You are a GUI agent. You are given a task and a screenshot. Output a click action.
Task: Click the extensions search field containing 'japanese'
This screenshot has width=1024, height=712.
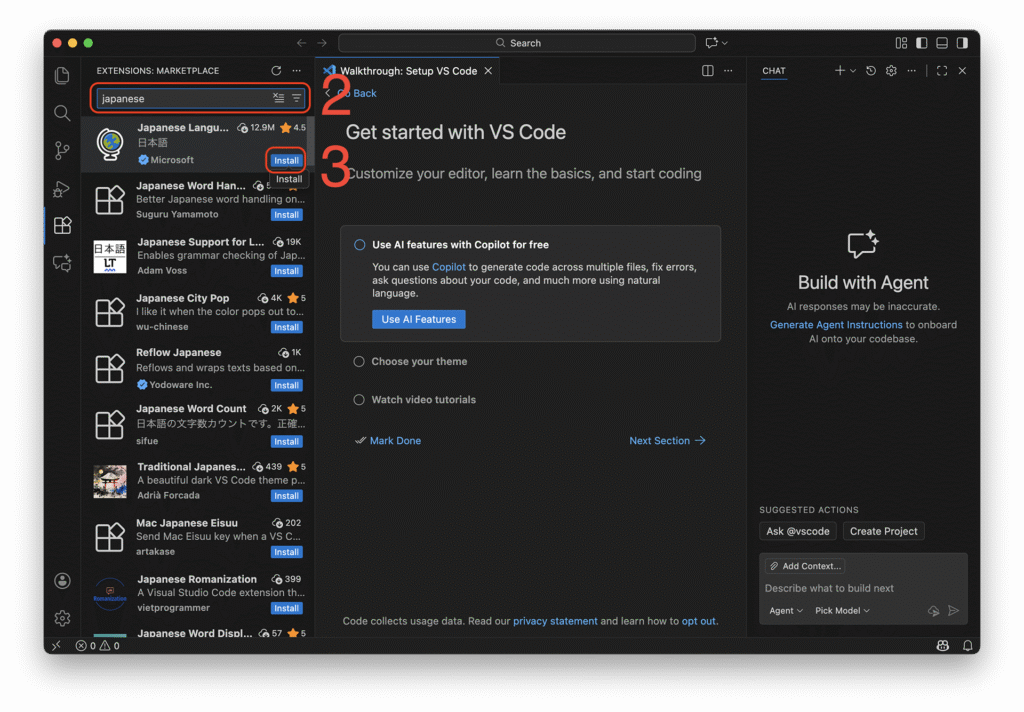183,99
